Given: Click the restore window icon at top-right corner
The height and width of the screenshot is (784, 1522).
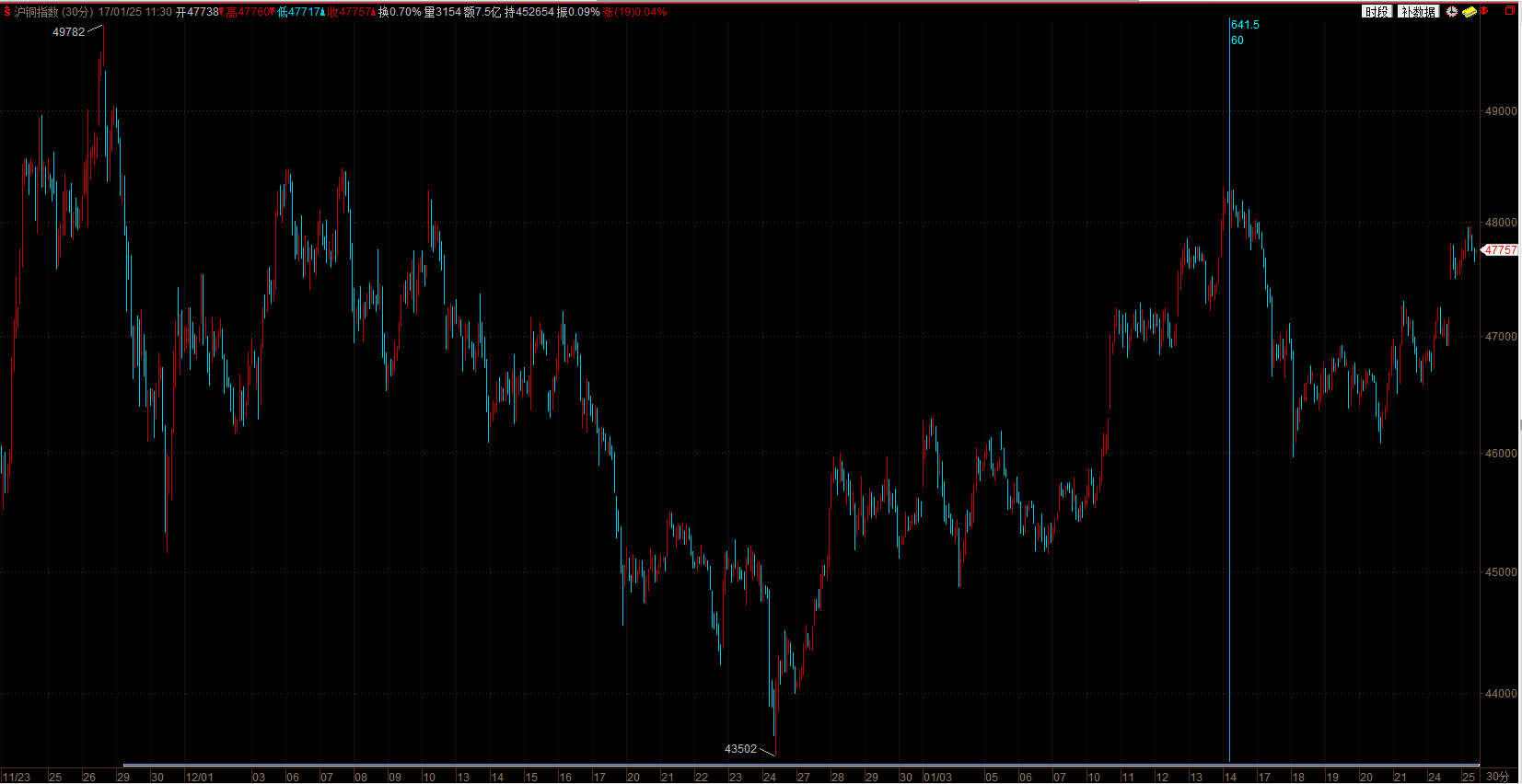Looking at the screenshot, I should (1510, 11).
